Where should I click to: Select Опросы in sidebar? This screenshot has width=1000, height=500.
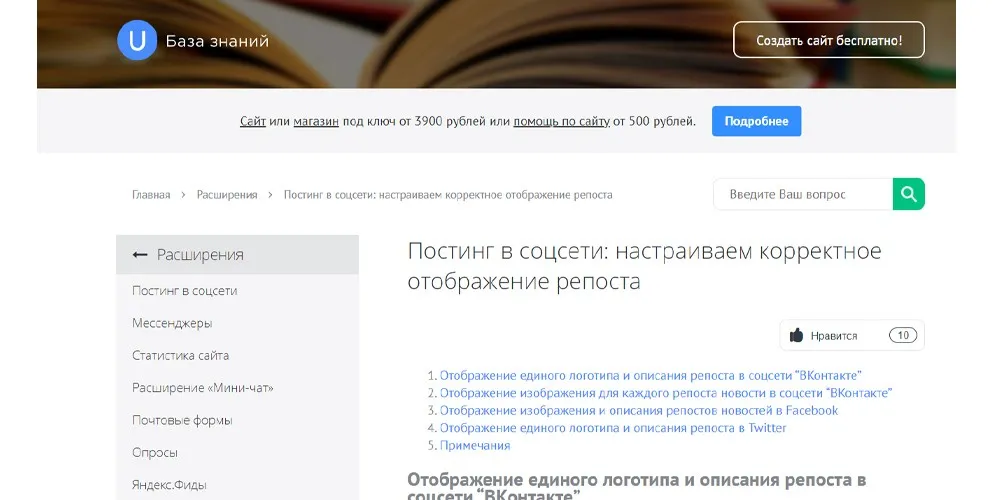[x=155, y=453]
